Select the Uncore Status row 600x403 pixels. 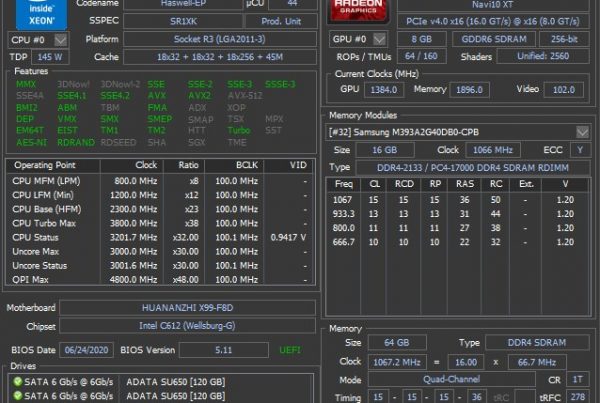point(160,266)
